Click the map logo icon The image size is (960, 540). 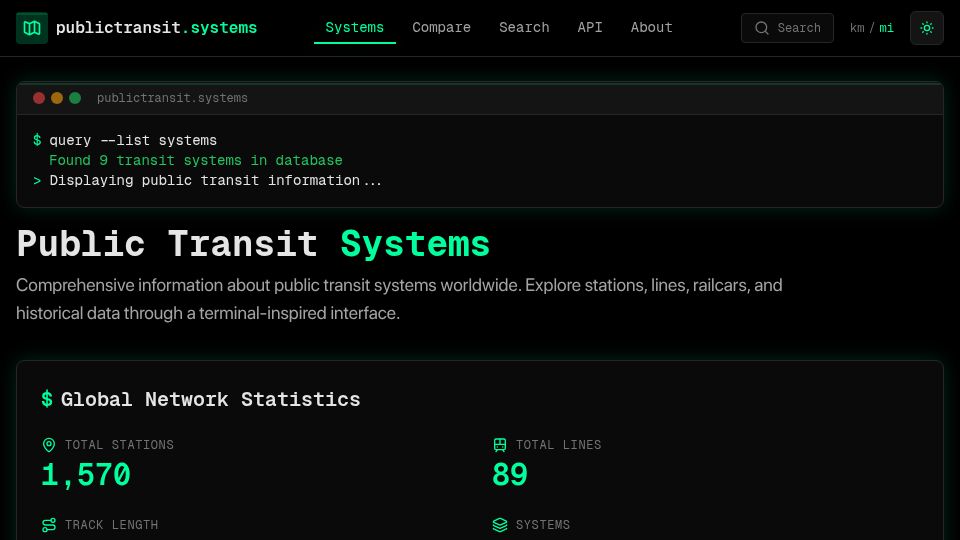click(x=32, y=28)
